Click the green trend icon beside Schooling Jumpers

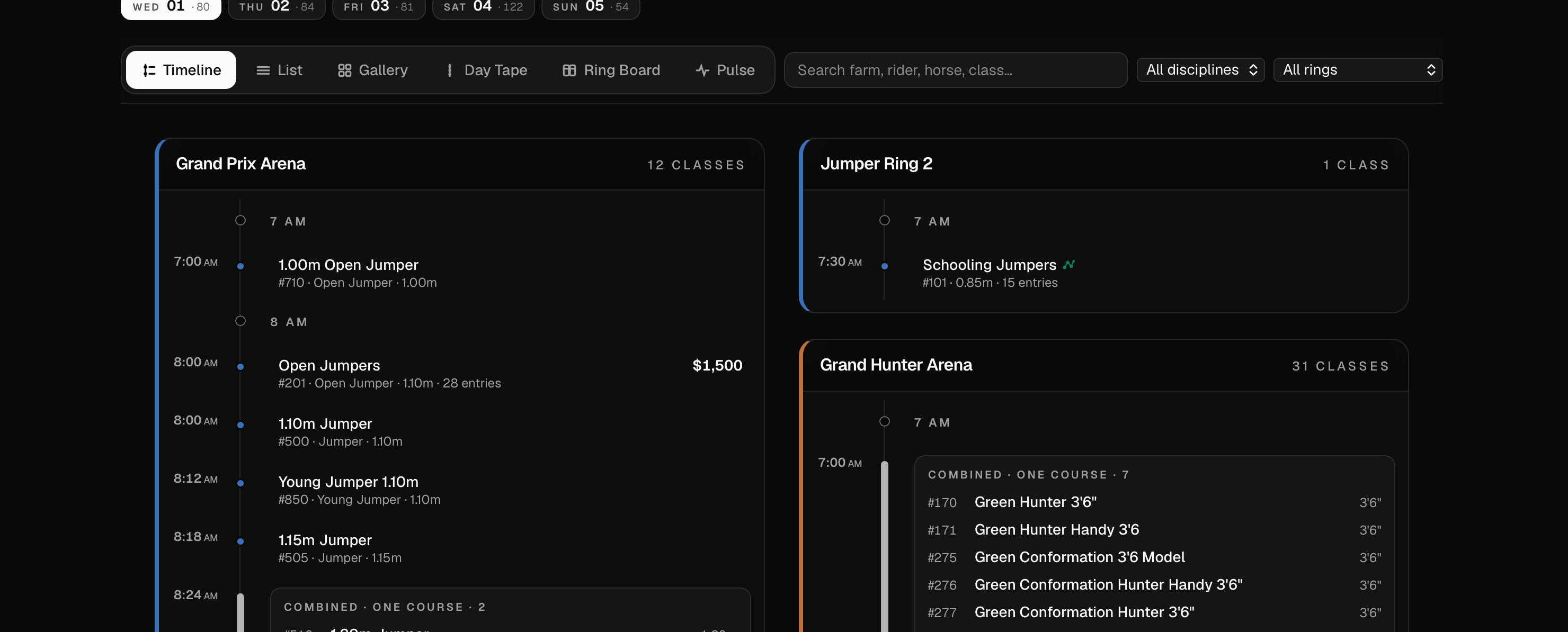(x=1069, y=265)
